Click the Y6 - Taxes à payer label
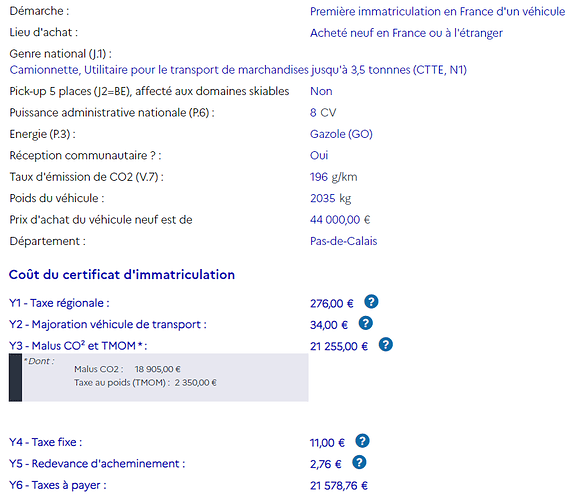This screenshot has width=585, height=500. 58,485
